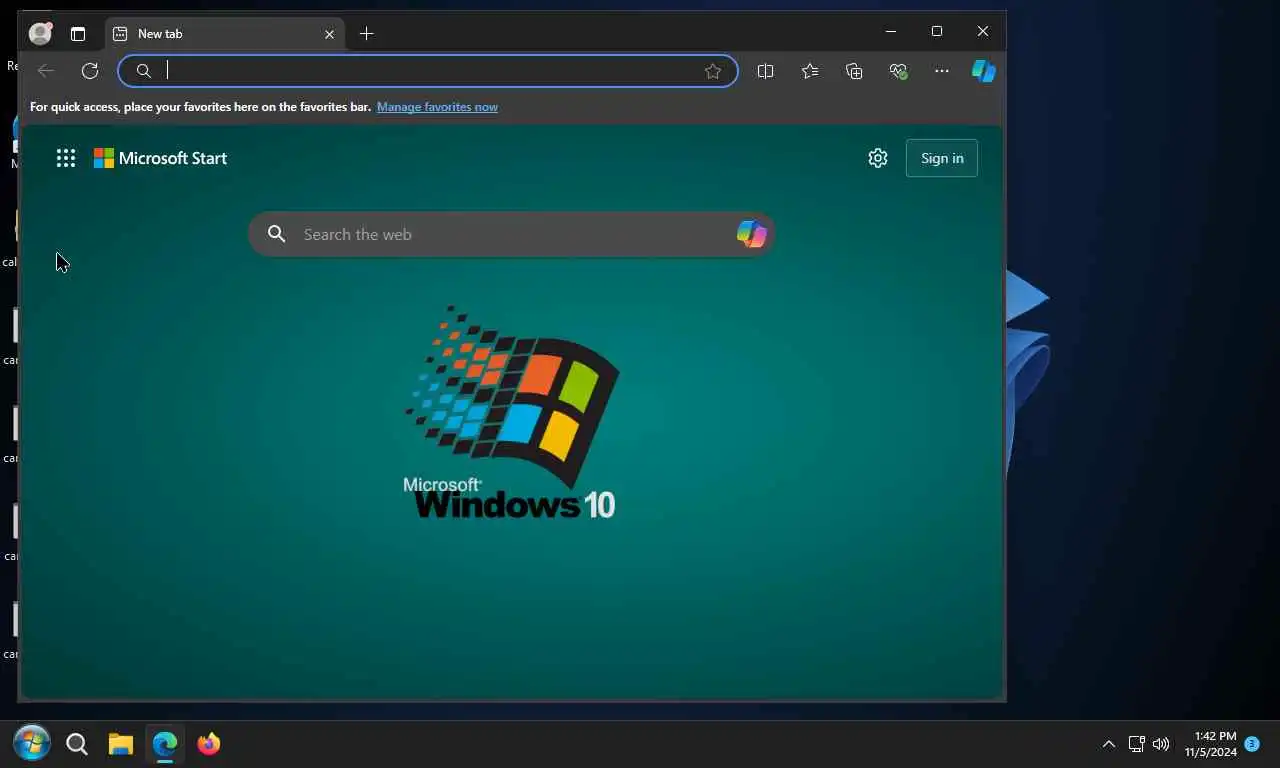Click the Edge taskbar icon
This screenshot has height=768, width=1280.
[165, 744]
